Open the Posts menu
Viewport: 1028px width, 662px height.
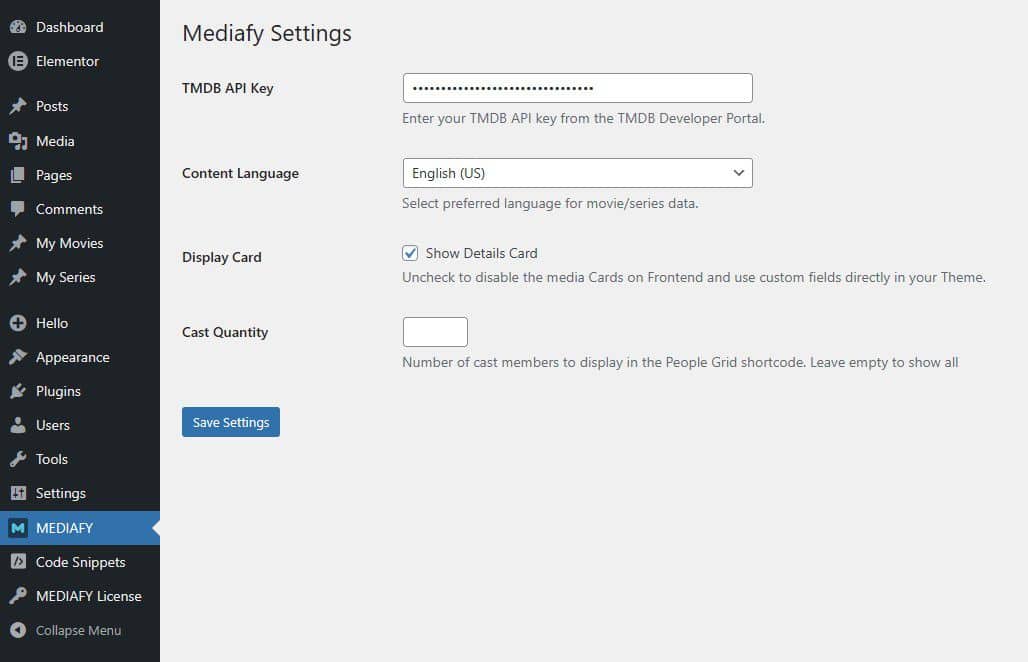coord(80,106)
